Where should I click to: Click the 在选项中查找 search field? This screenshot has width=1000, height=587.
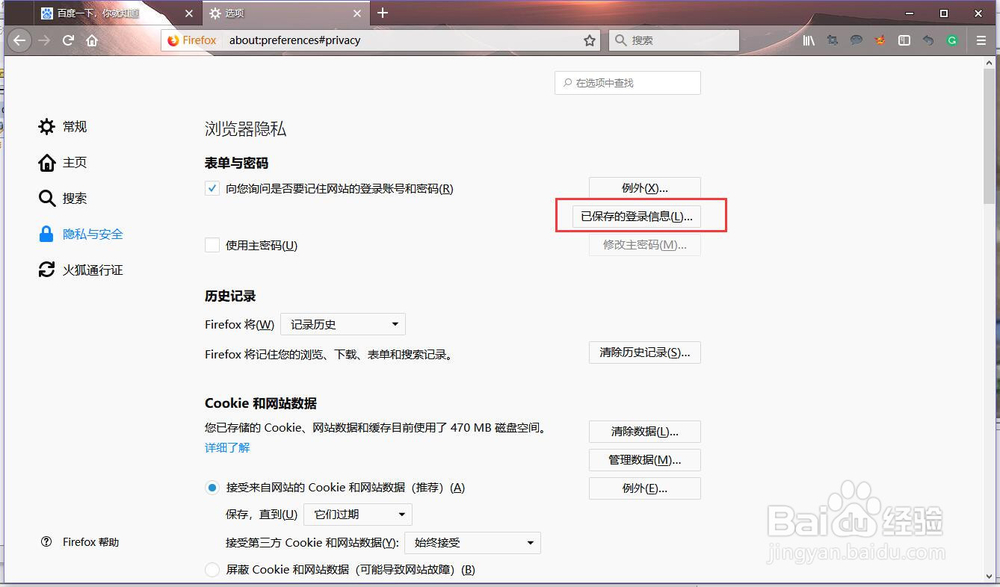pyautogui.click(x=627, y=82)
